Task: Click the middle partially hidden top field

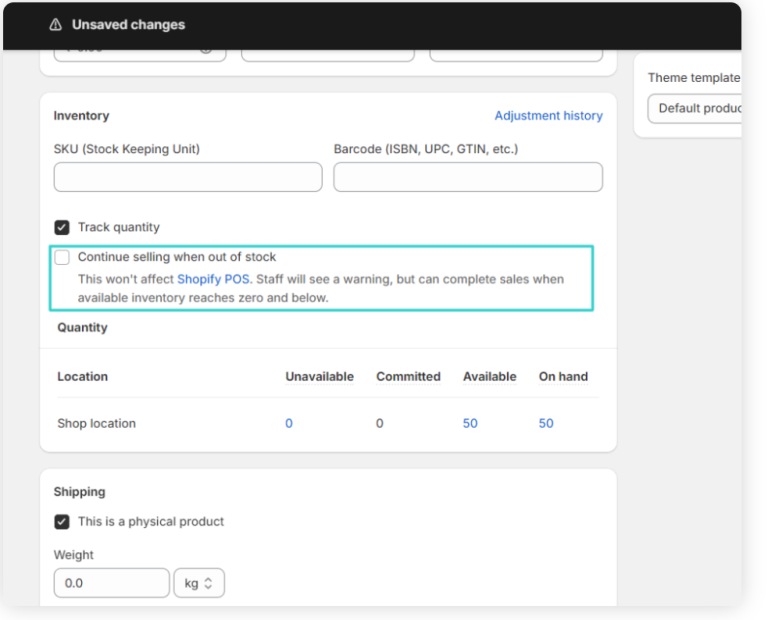Action: (x=328, y=52)
